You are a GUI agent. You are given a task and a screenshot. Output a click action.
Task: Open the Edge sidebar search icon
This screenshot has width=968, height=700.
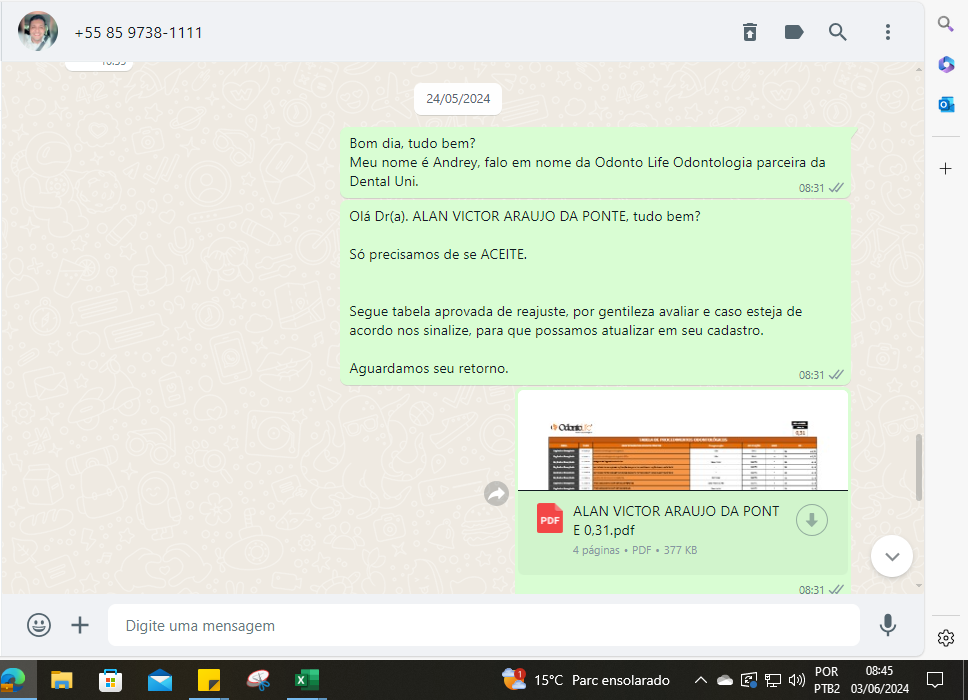(945, 24)
